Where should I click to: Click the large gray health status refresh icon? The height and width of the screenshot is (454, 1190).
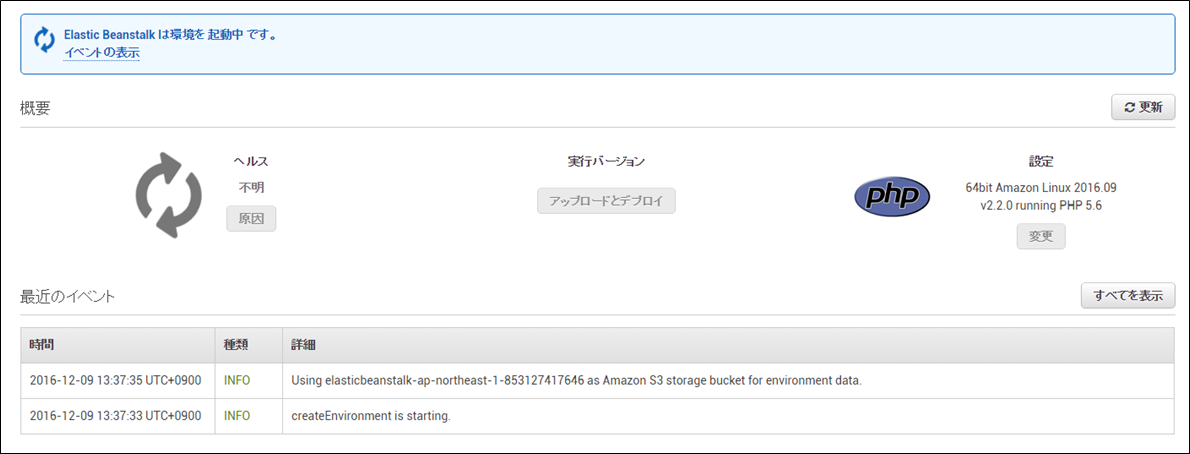pos(168,196)
